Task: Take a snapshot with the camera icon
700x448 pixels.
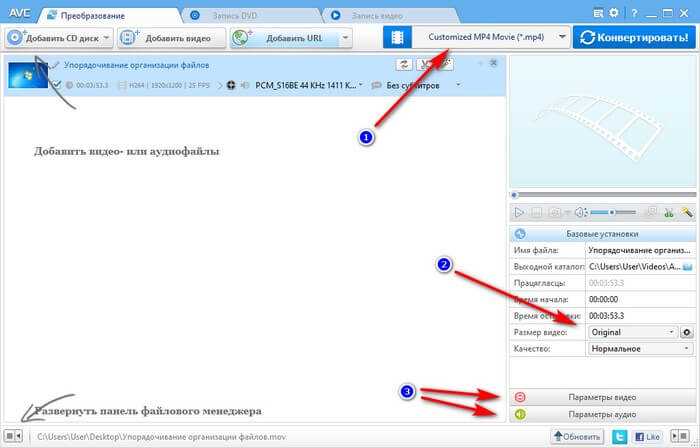Action: pos(555,212)
